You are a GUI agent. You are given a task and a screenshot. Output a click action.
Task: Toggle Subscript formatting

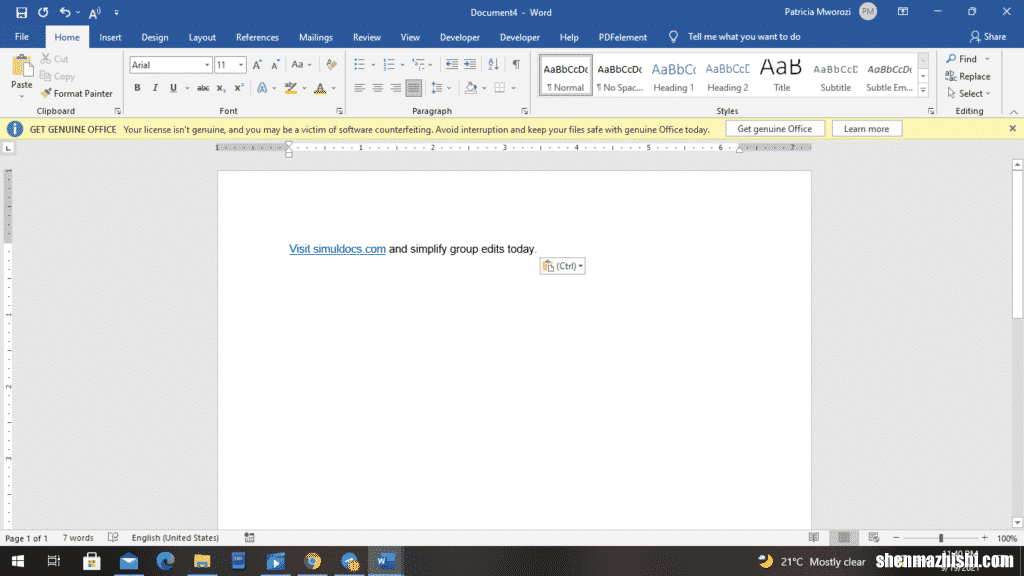221,88
